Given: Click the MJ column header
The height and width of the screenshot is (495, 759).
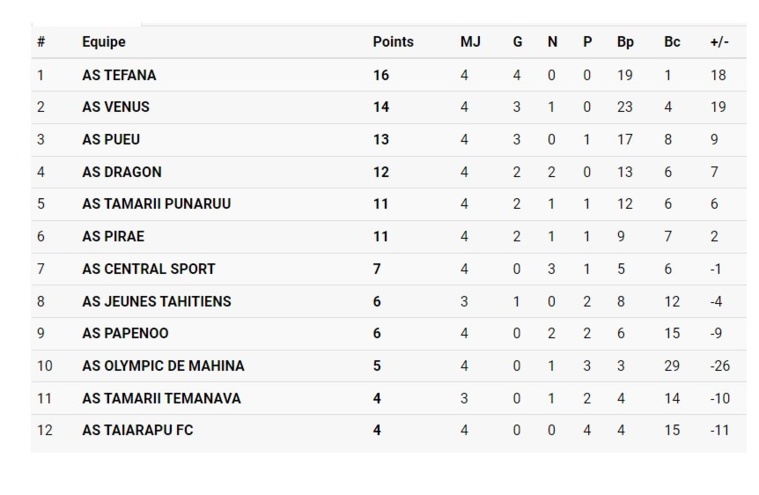Looking at the screenshot, I should (x=470, y=42).
